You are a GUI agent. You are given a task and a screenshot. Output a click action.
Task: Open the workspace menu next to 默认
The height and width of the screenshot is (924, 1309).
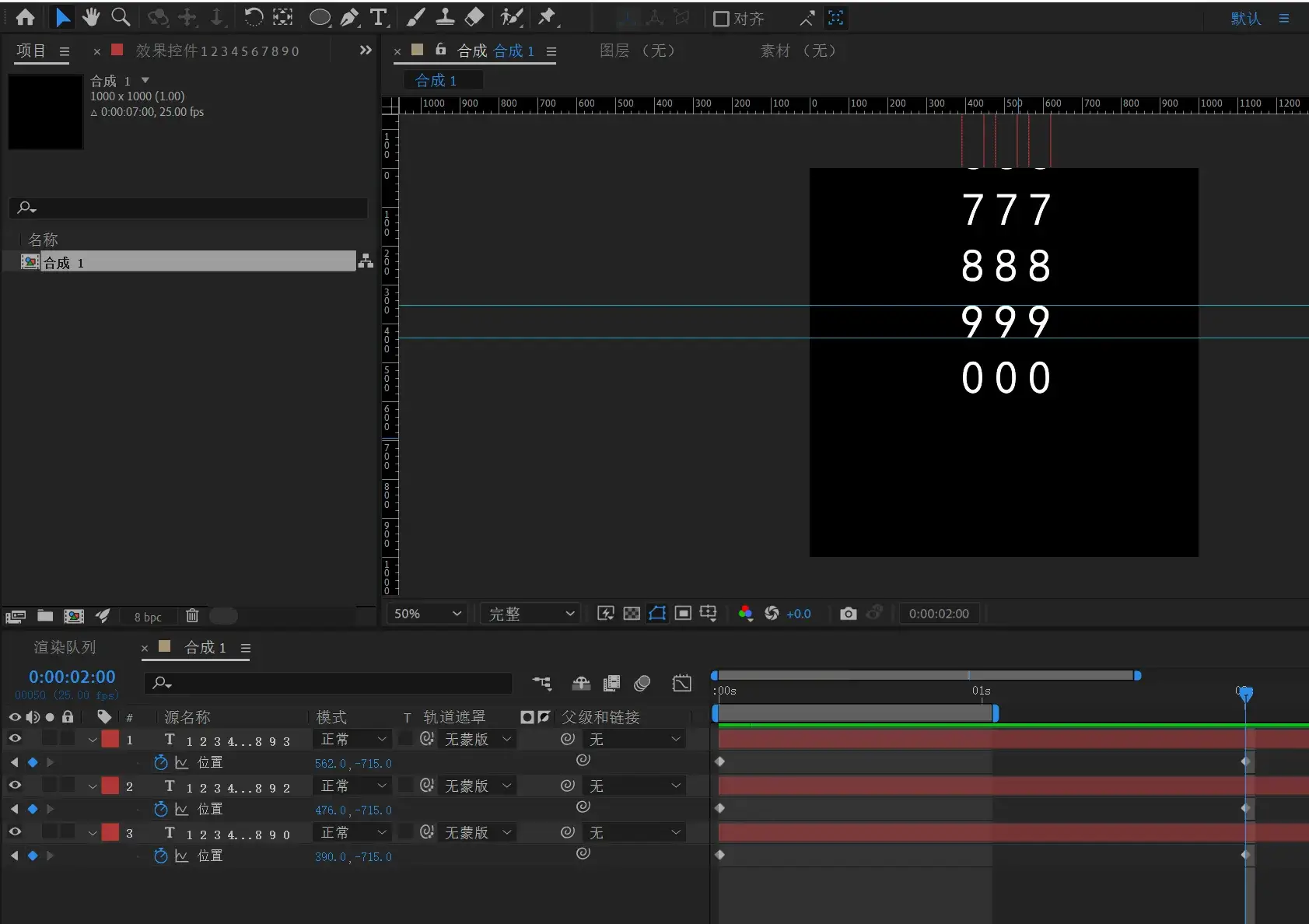(1284, 18)
